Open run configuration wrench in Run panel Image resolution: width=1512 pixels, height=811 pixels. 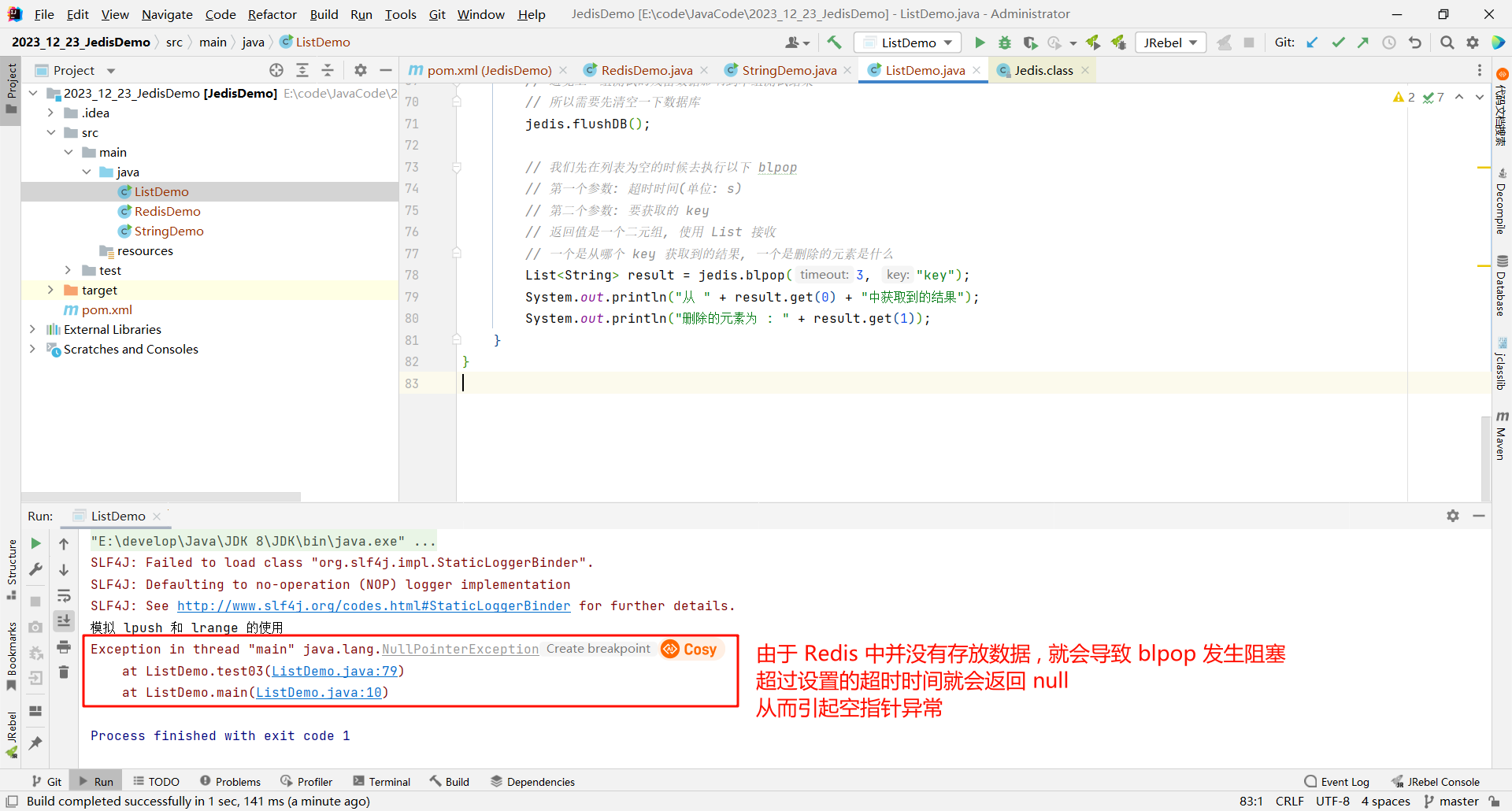click(x=35, y=569)
